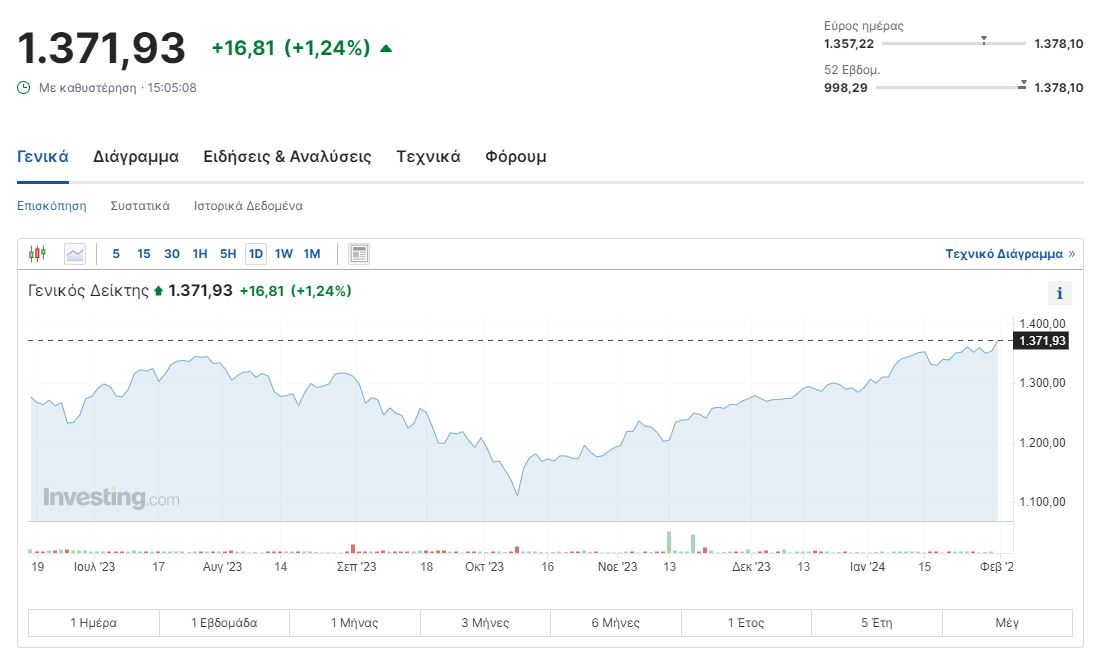Open the Συστατικά link
Image resolution: width=1093 pixels, height=653 pixels.
point(140,206)
